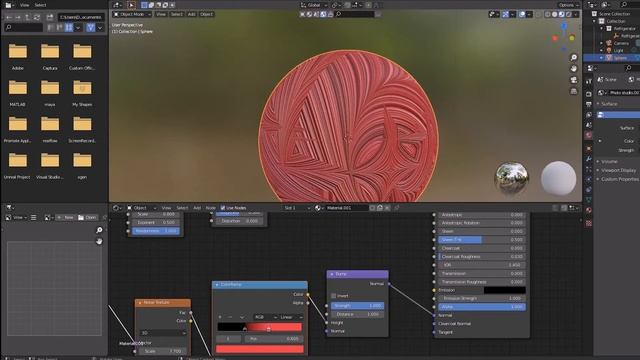
Task: Open shader type Object dropdown
Action: pyautogui.click(x=142, y=208)
